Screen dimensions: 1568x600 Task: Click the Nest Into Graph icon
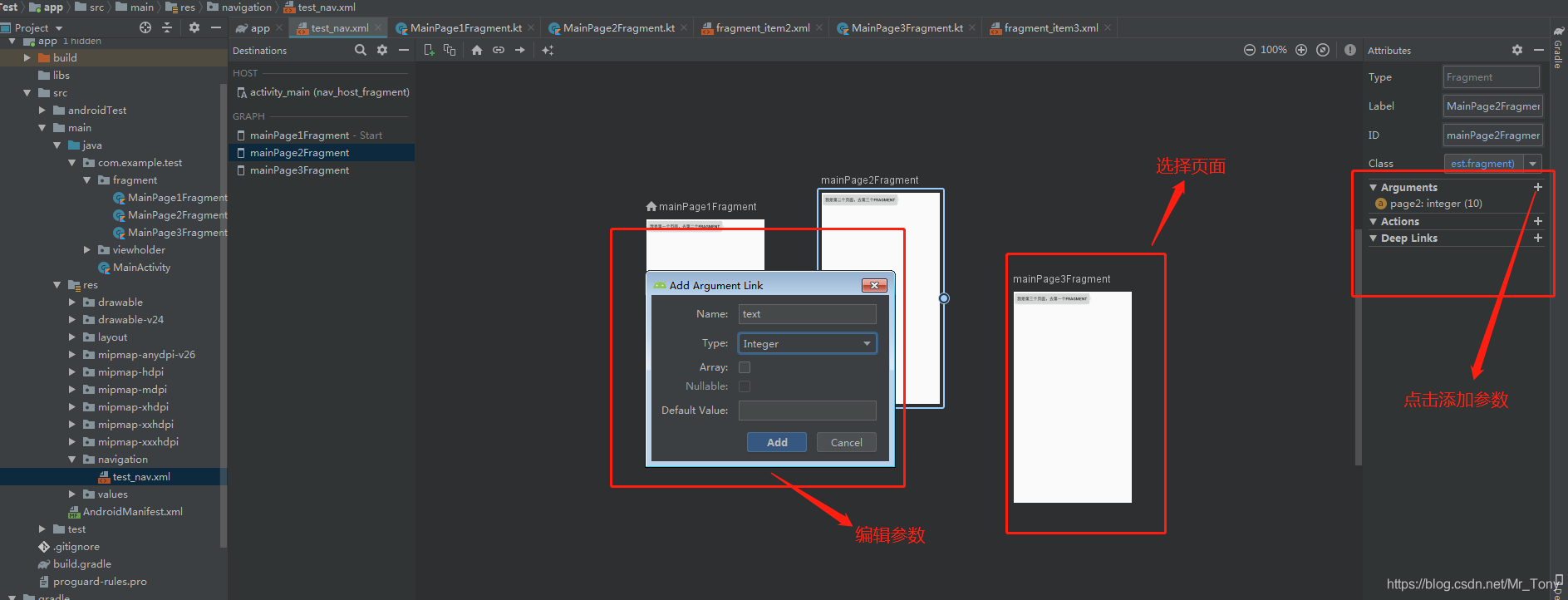(x=450, y=50)
